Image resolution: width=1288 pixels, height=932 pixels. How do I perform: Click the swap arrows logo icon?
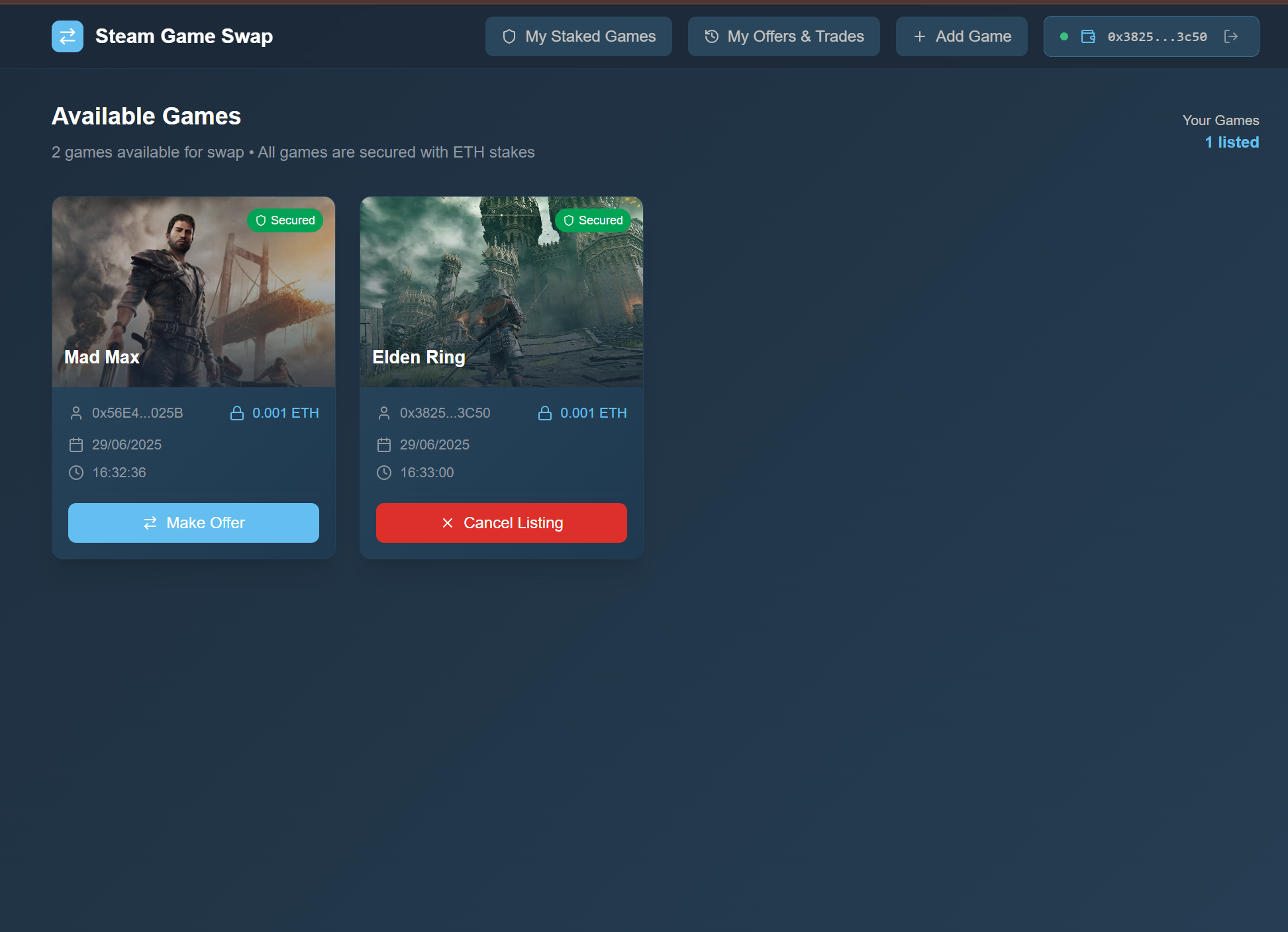point(68,36)
